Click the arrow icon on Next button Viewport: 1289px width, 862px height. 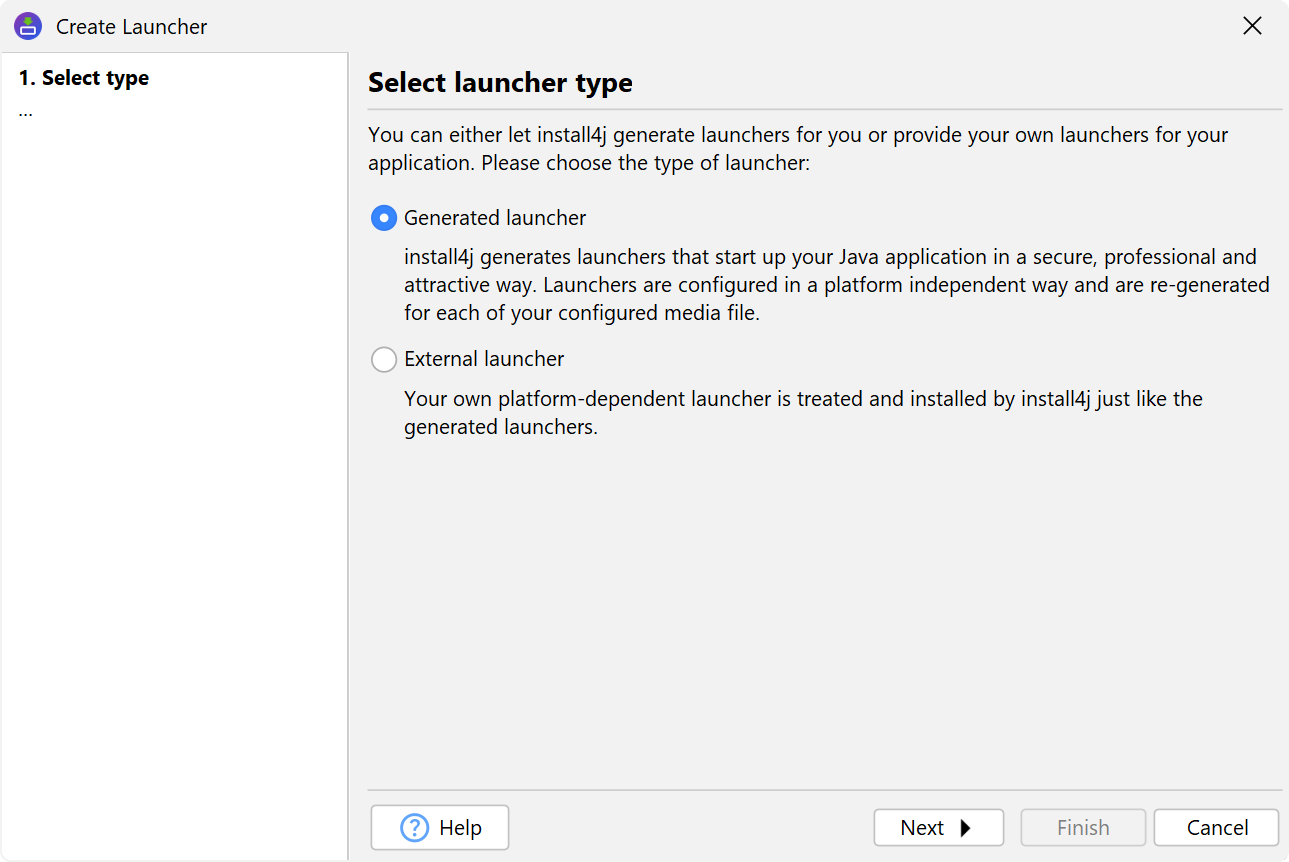[965, 828]
